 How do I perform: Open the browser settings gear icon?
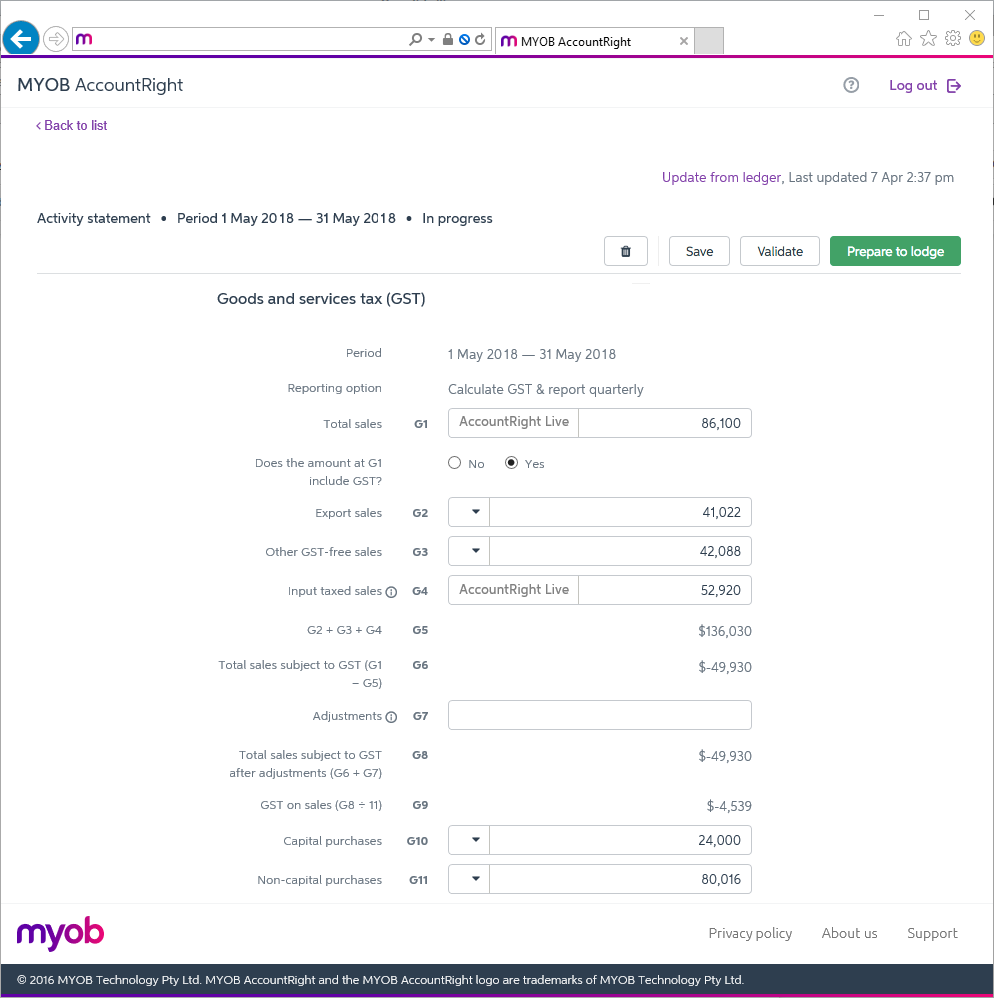coord(952,37)
